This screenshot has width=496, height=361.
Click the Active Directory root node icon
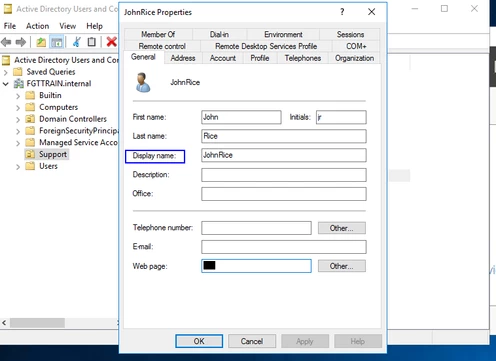point(6,60)
